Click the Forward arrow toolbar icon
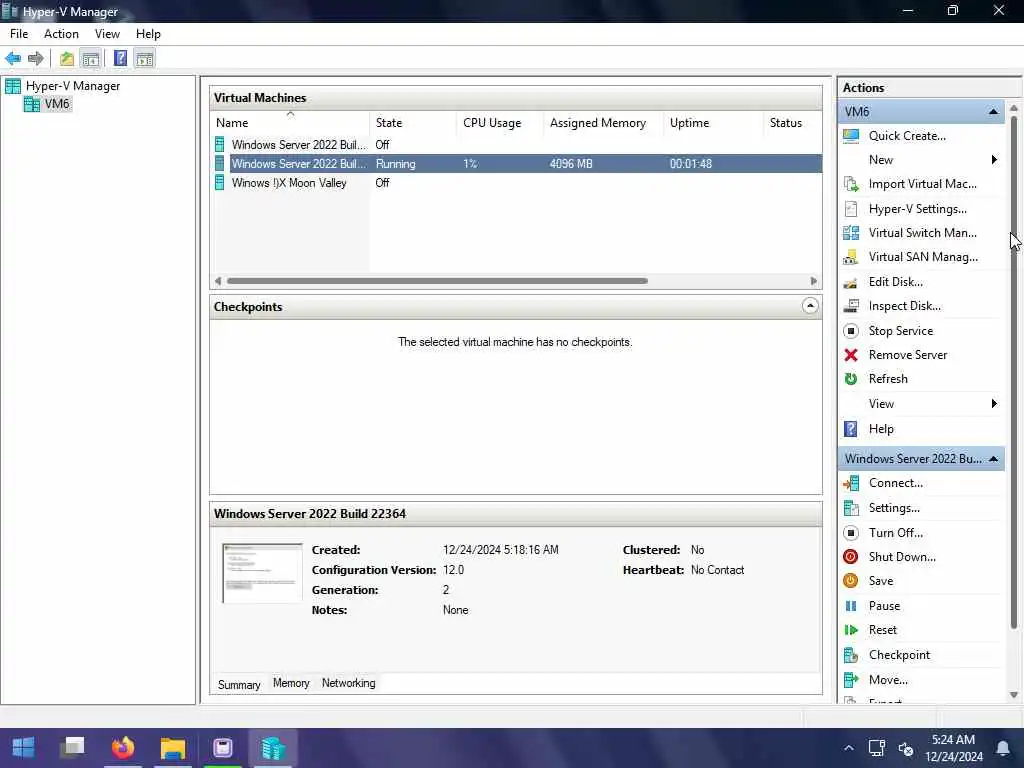This screenshot has height=768, width=1024. (36, 59)
